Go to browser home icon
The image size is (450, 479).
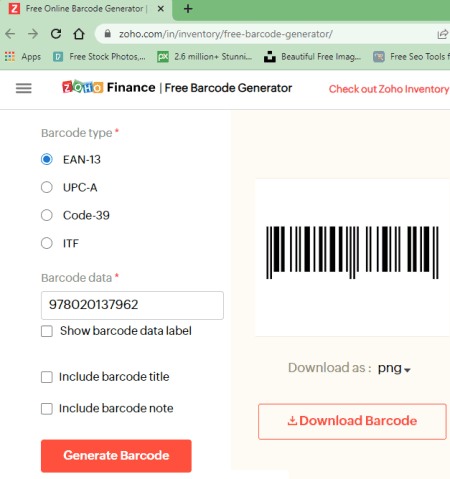coord(79,34)
